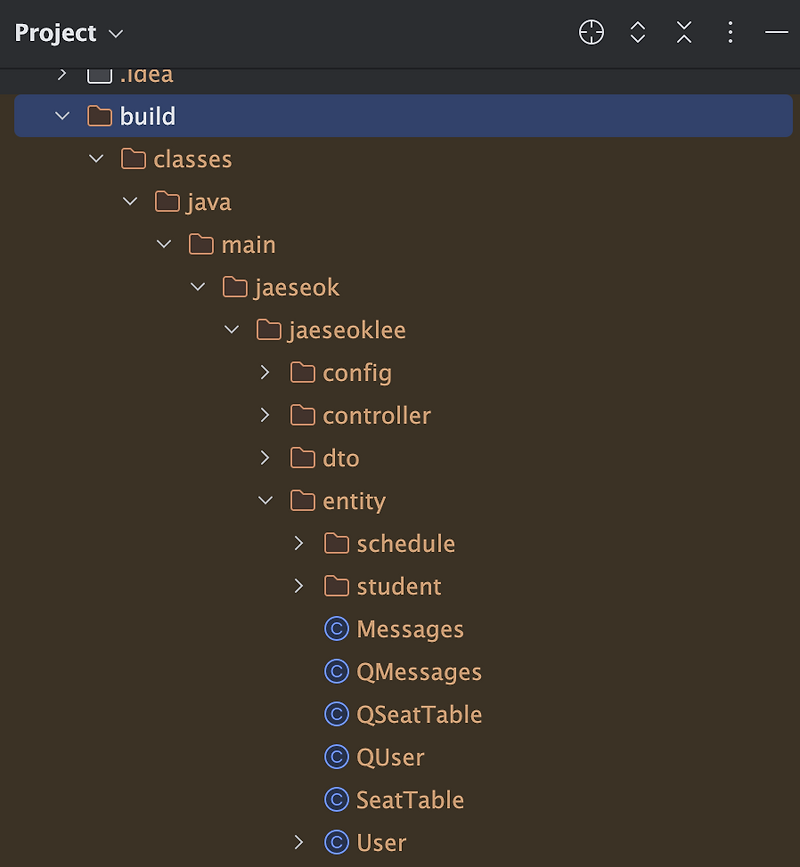Open the More options kebab menu
The image size is (800, 867).
tap(730, 32)
